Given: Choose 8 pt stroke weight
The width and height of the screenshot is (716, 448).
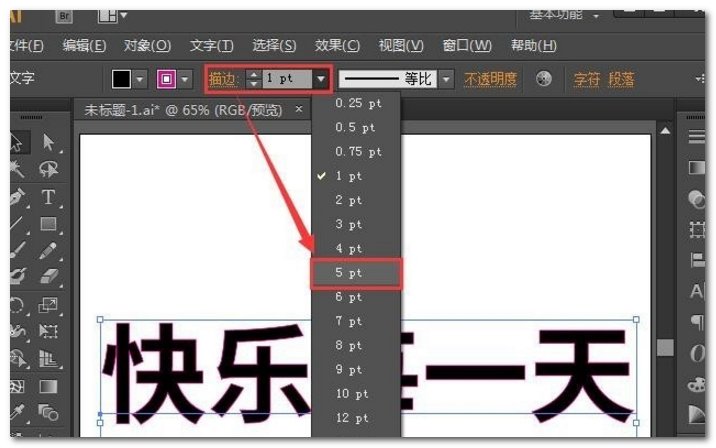Looking at the screenshot, I should point(356,345).
